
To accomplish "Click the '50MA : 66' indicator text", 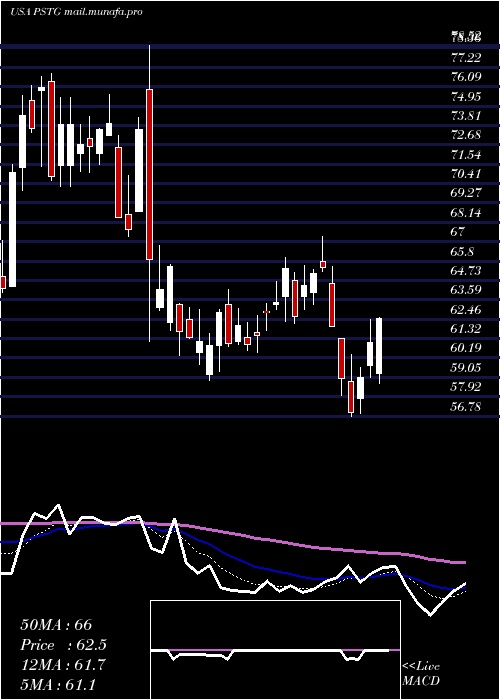I will pos(56,625).
